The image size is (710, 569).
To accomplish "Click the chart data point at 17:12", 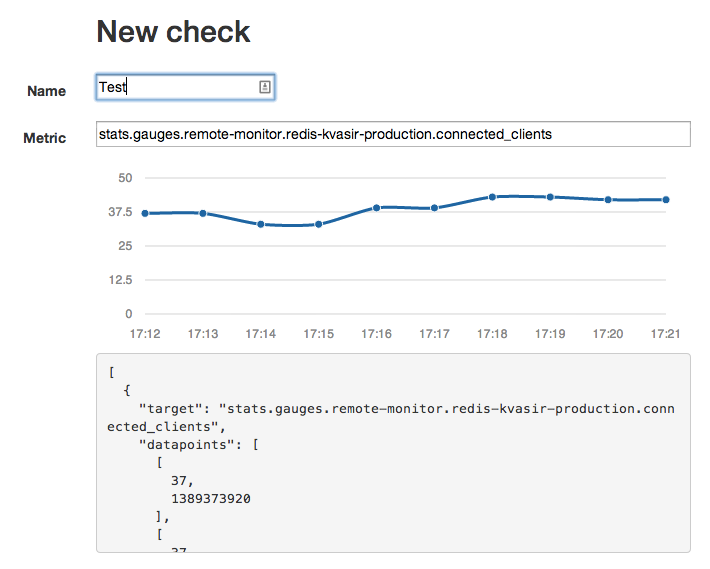I will 145,213.
